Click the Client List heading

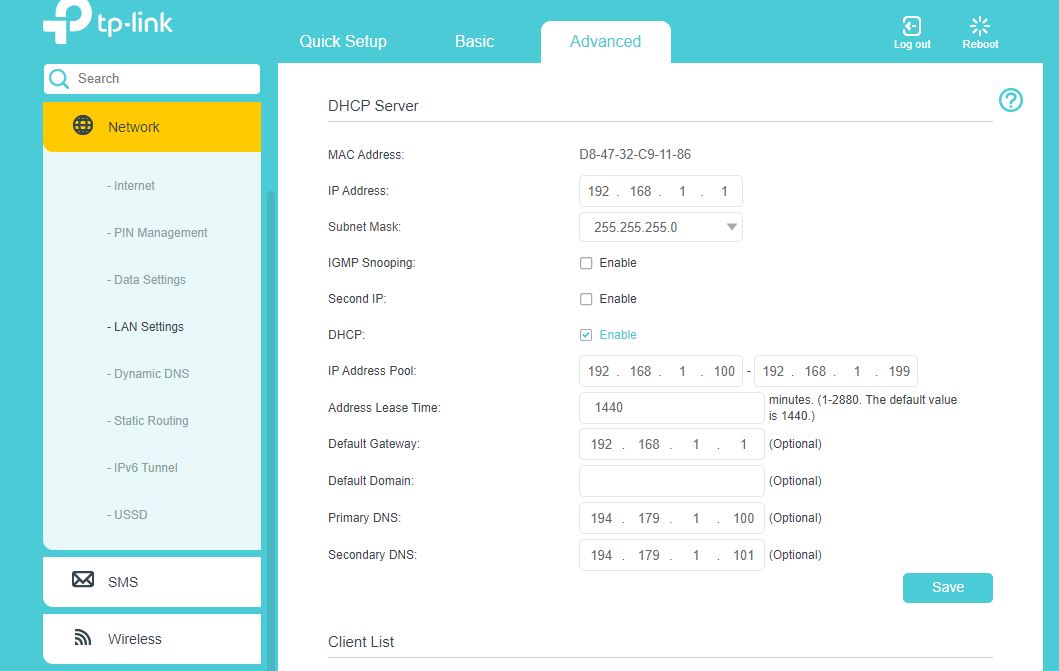[361, 642]
